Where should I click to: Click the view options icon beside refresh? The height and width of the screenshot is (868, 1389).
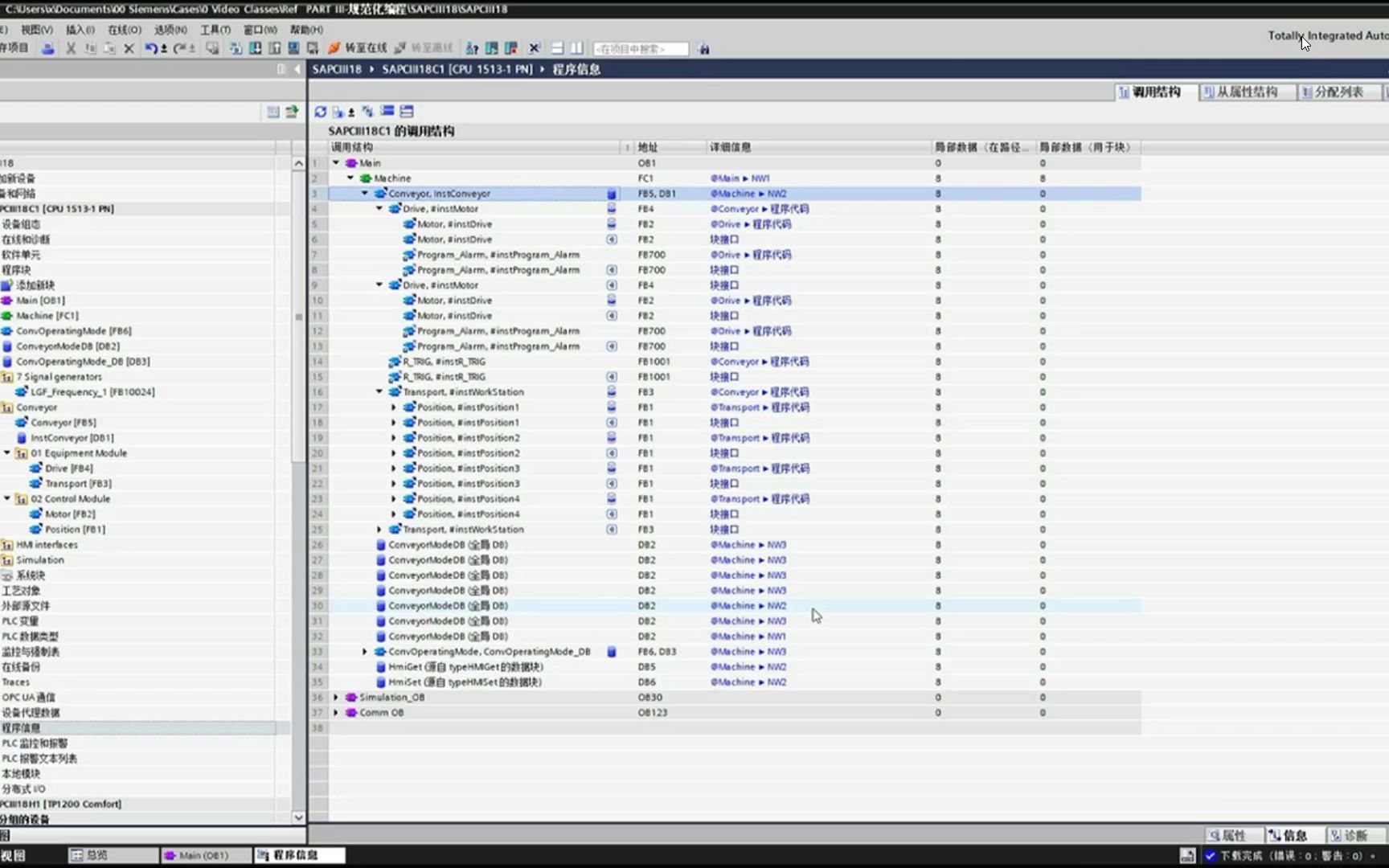point(340,111)
